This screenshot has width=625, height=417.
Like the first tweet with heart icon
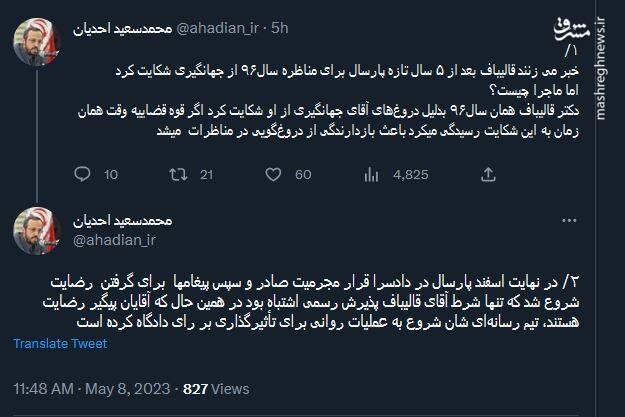pos(272,176)
